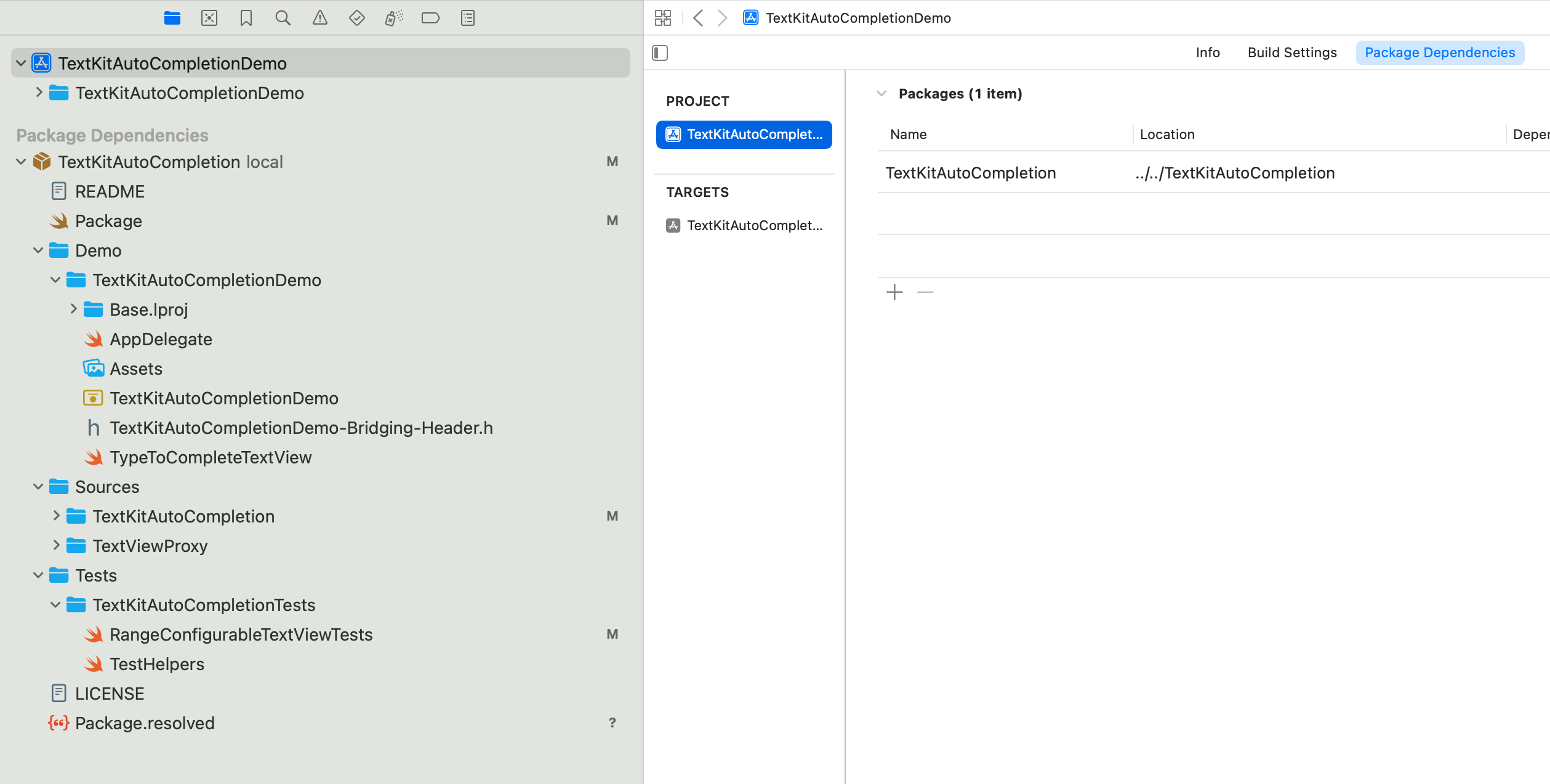Select the TextKitAutoCompletion package table row
Screen dimensions: 1550x784
1213,173
